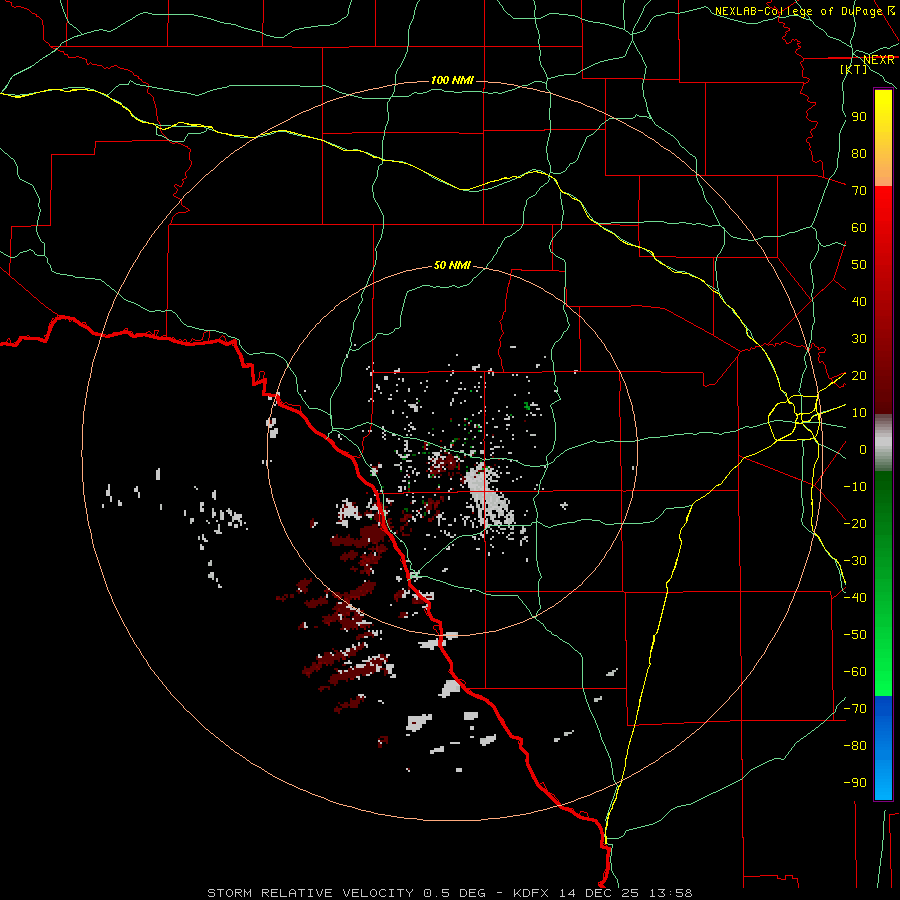
Task: Click the -90 value on the velocity scale
Action: pos(855,783)
